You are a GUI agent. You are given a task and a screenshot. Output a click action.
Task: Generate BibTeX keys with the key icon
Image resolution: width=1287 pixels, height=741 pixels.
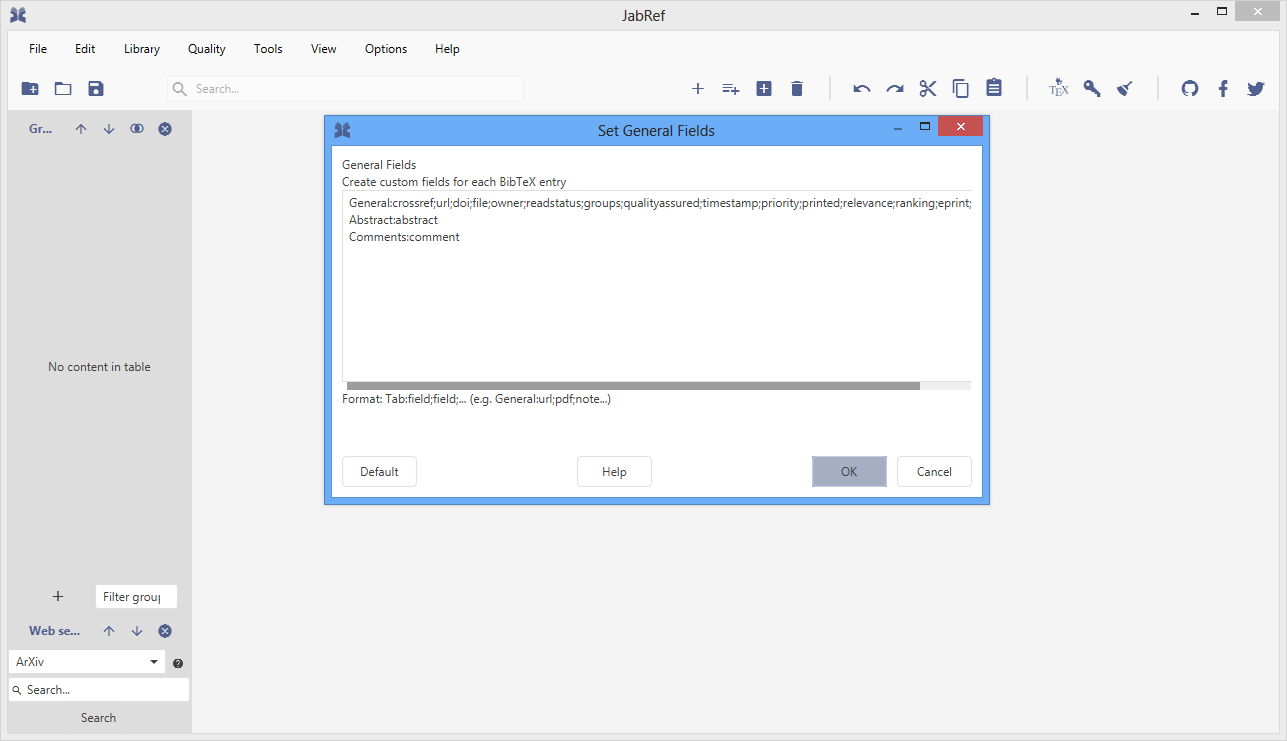click(1092, 89)
